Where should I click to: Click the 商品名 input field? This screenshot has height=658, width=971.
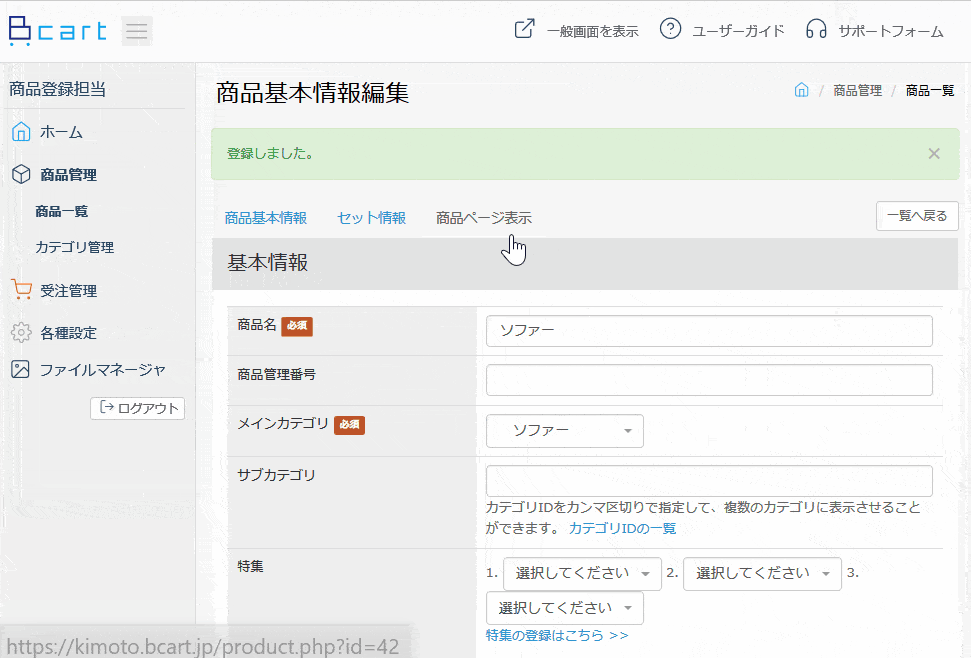pyautogui.click(x=709, y=331)
